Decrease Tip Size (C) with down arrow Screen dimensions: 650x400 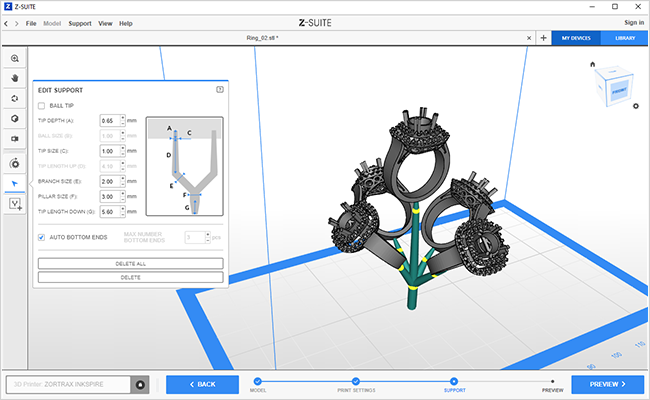[123, 154]
